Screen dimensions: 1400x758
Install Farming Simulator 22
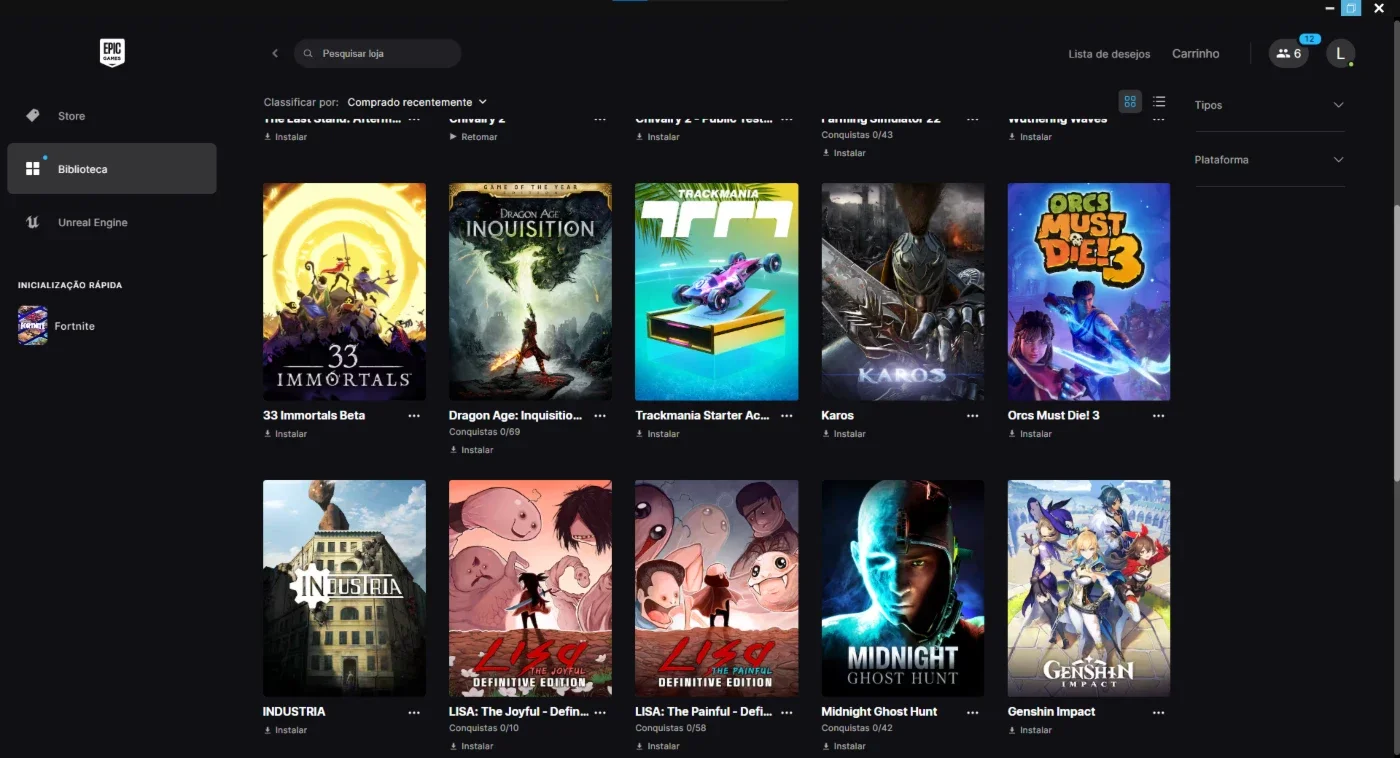click(x=844, y=153)
